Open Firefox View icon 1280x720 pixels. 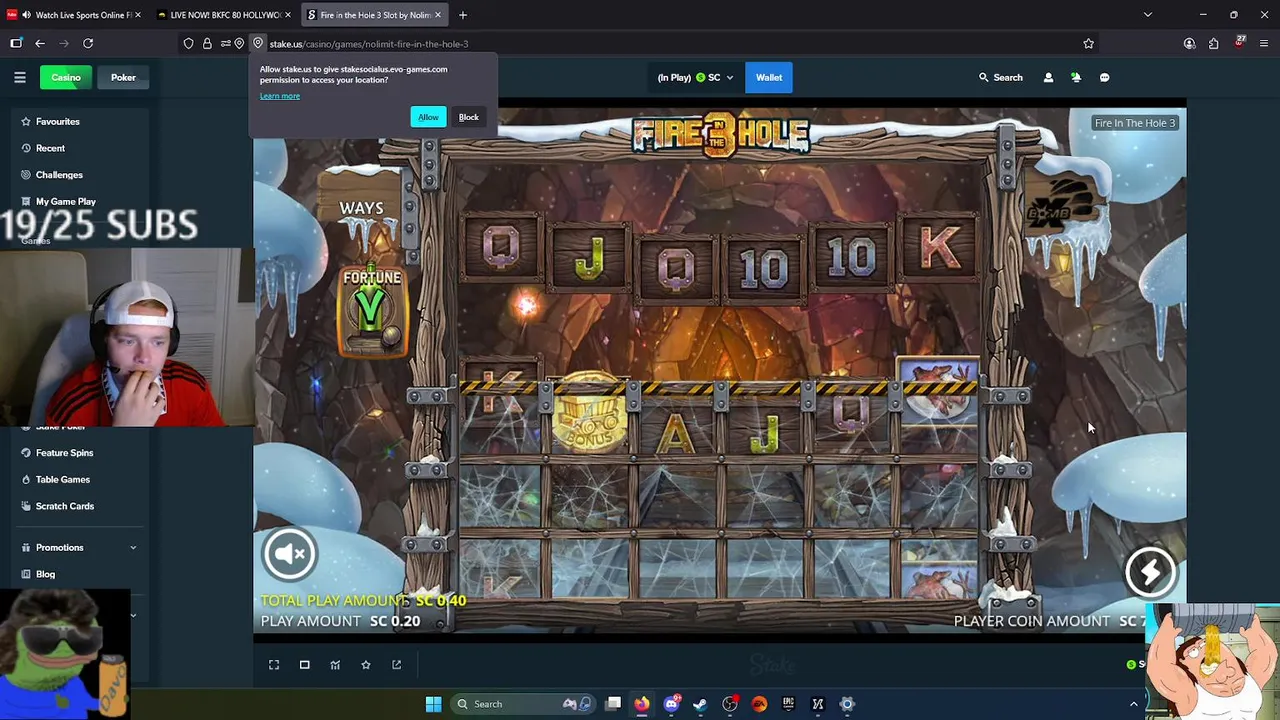[16, 43]
